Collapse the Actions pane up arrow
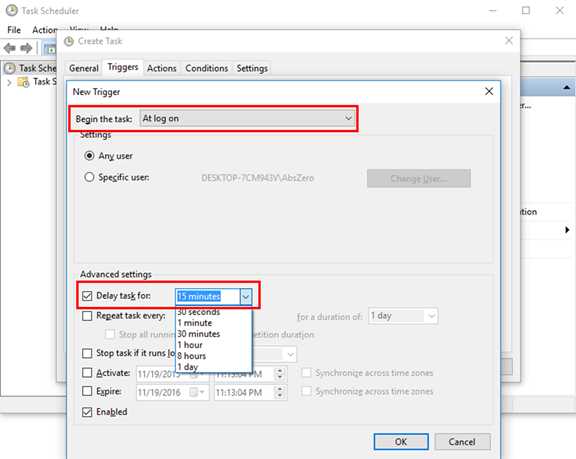 [566, 87]
